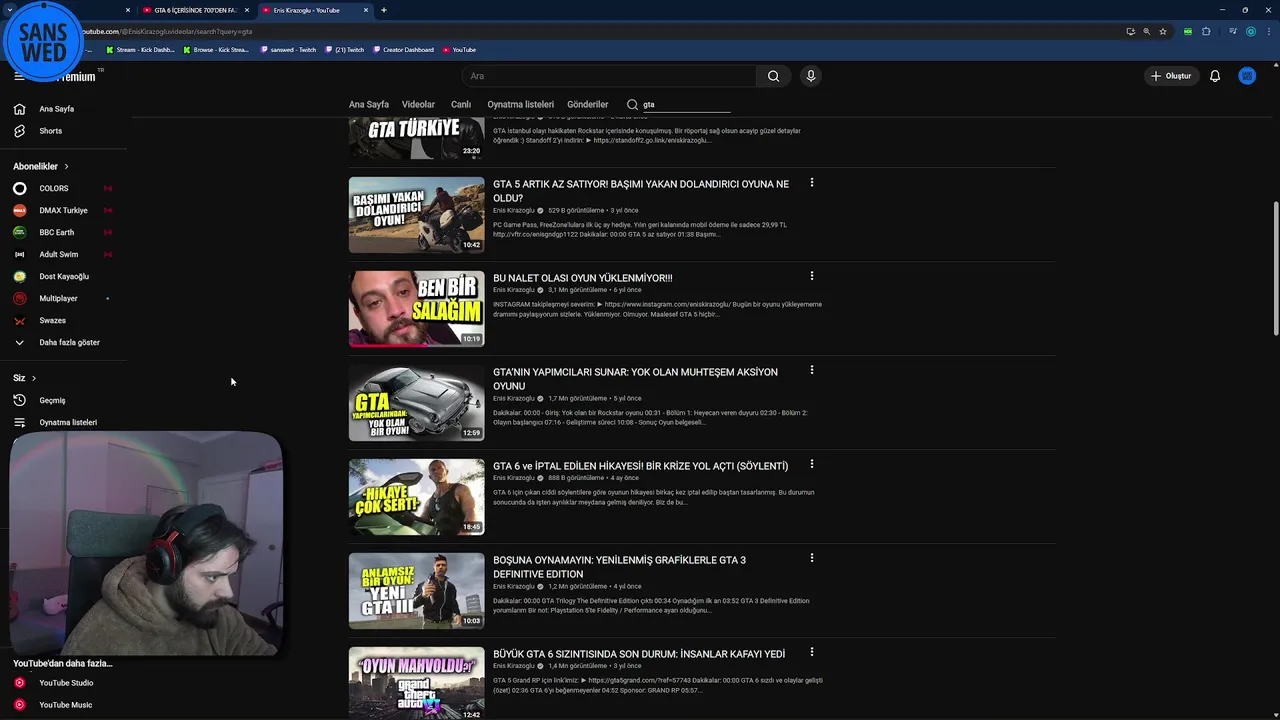Open video title BU NALET OLASI OYUN YÜKLENMİYOR
Image resolution: width=1280 pixels, height=720 pixels.
pos(583,278)
